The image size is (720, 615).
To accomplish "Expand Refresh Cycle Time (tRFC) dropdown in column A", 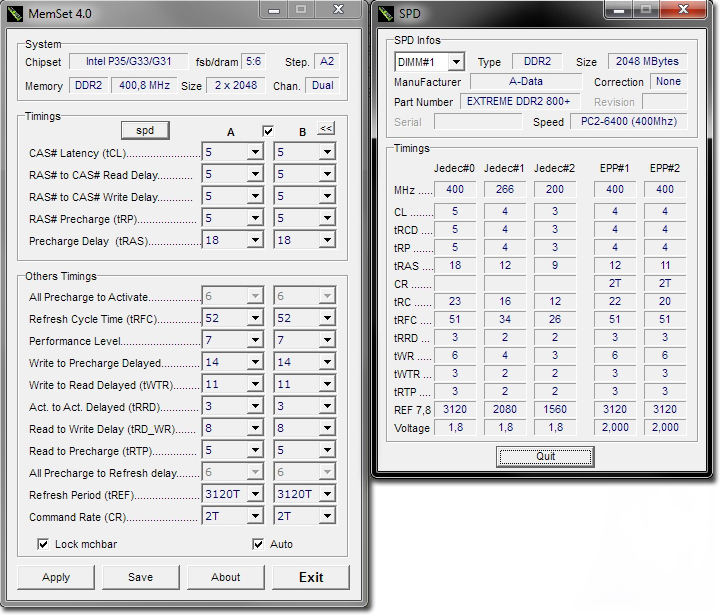I will 255,319.
